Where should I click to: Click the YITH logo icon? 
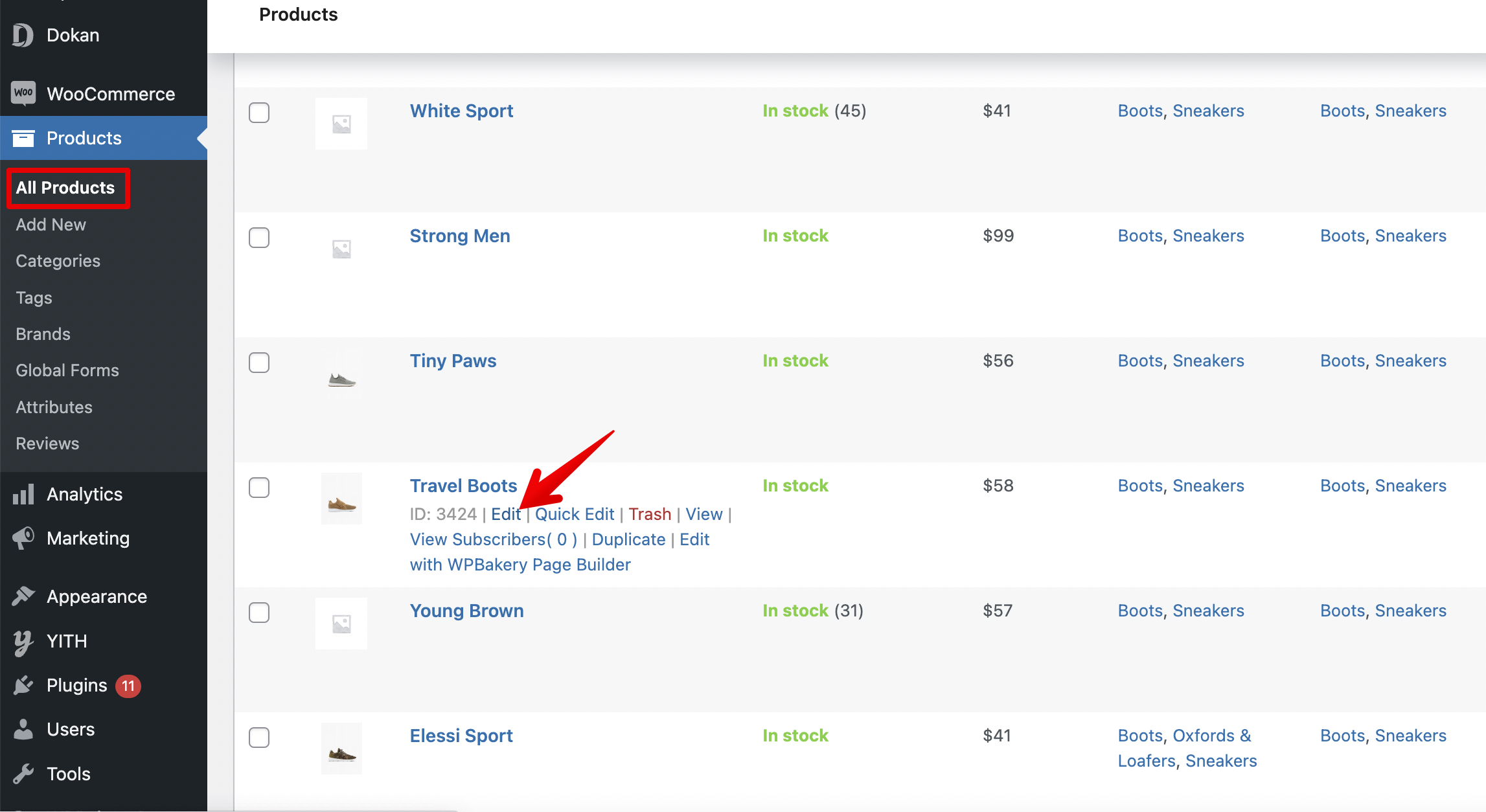(23, 641)
